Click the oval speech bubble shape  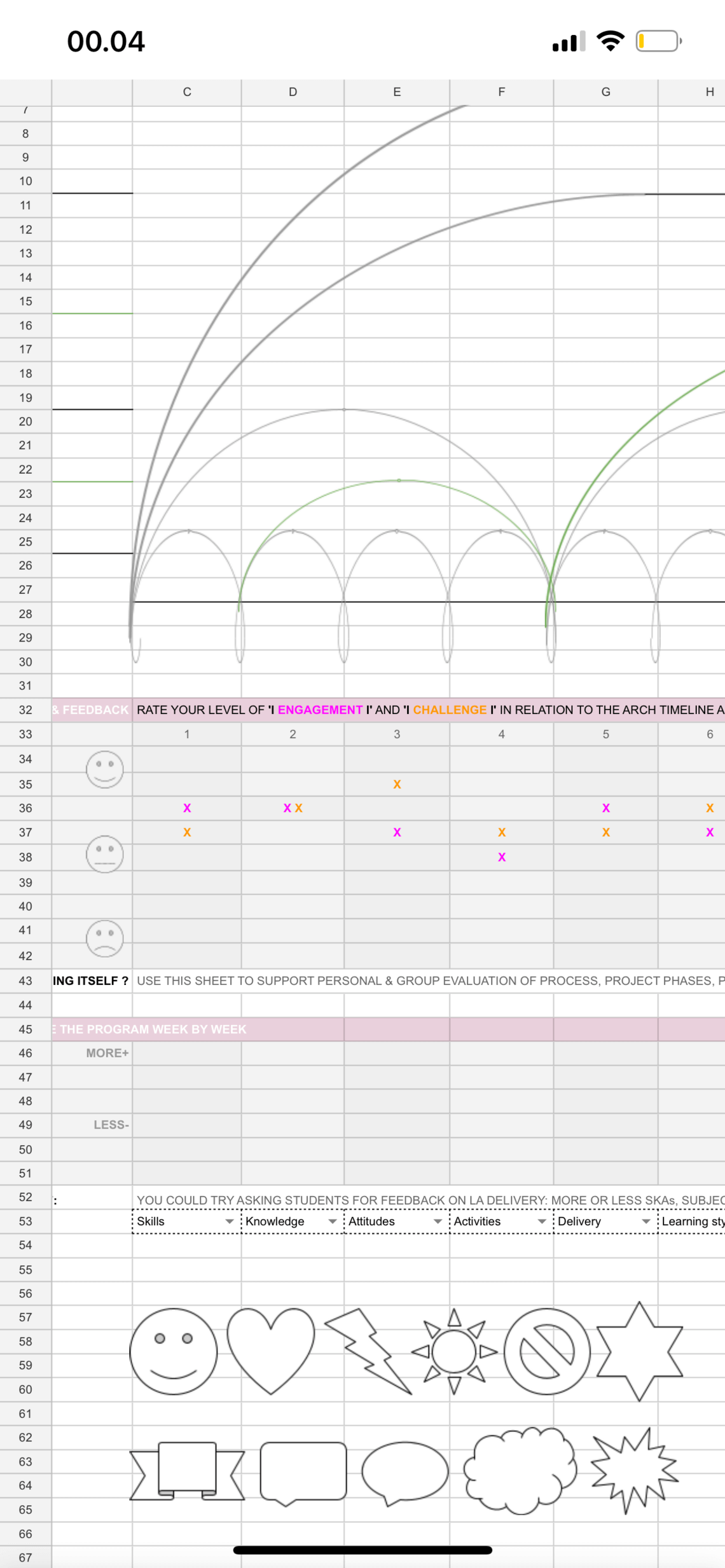tap(404, 1471)
